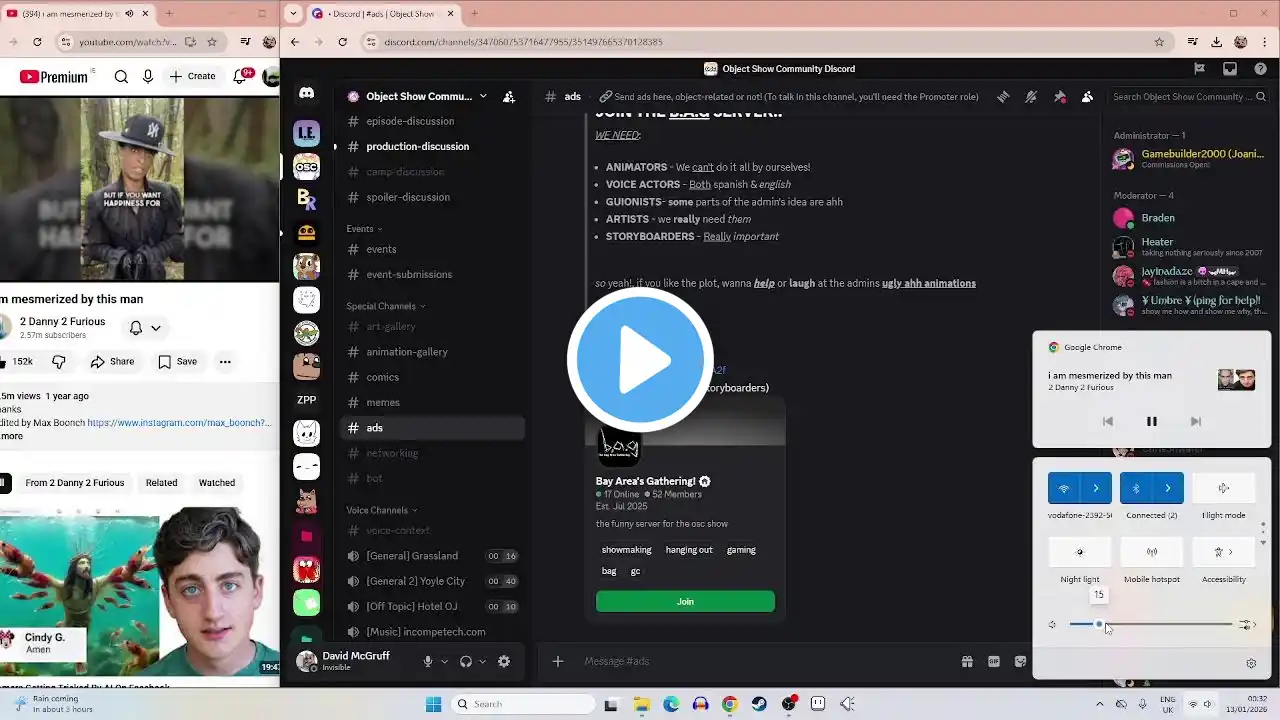The height and width of the screenshot is (720, 1280).
Task: Open 2 Danny 2 Furious channel link
Action: 62,322
